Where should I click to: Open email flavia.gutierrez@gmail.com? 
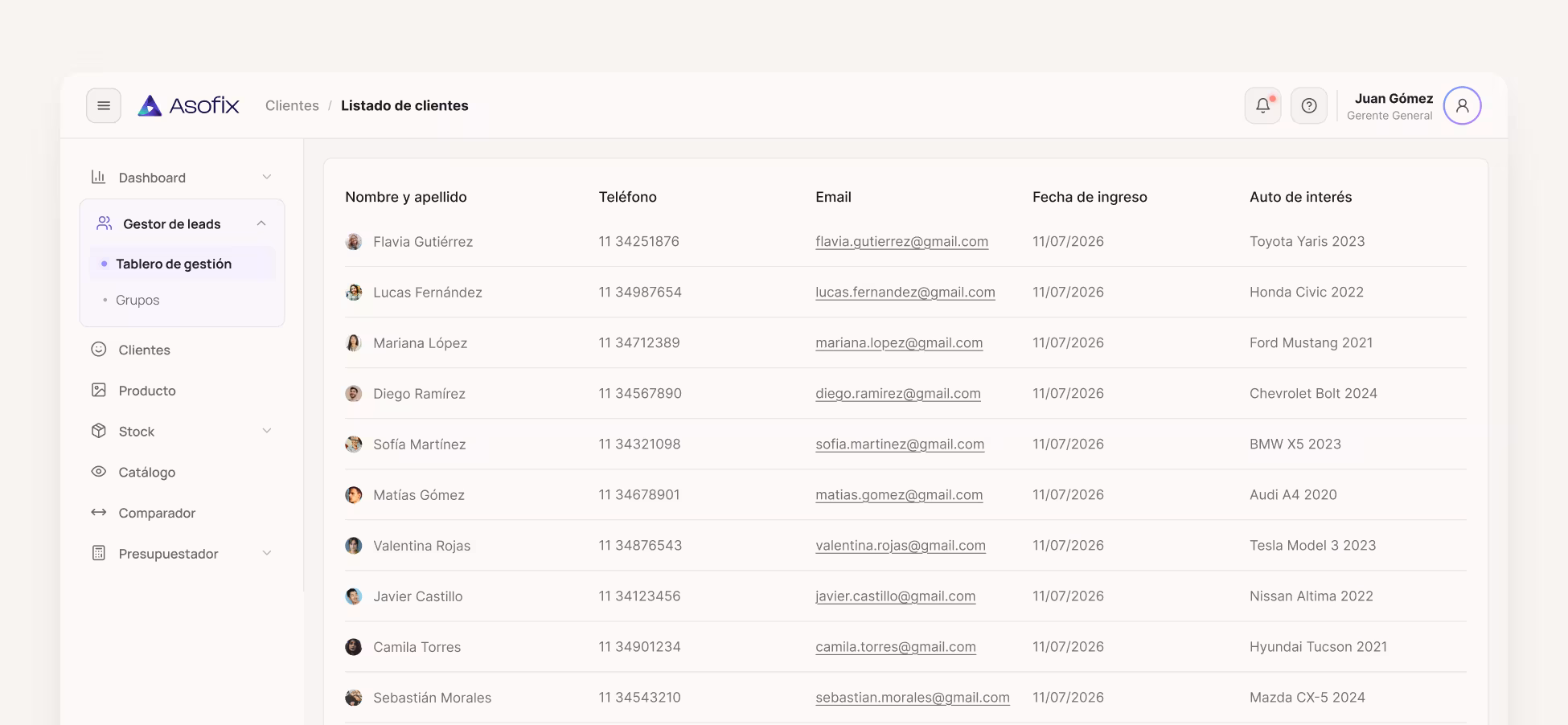(901, 241)
